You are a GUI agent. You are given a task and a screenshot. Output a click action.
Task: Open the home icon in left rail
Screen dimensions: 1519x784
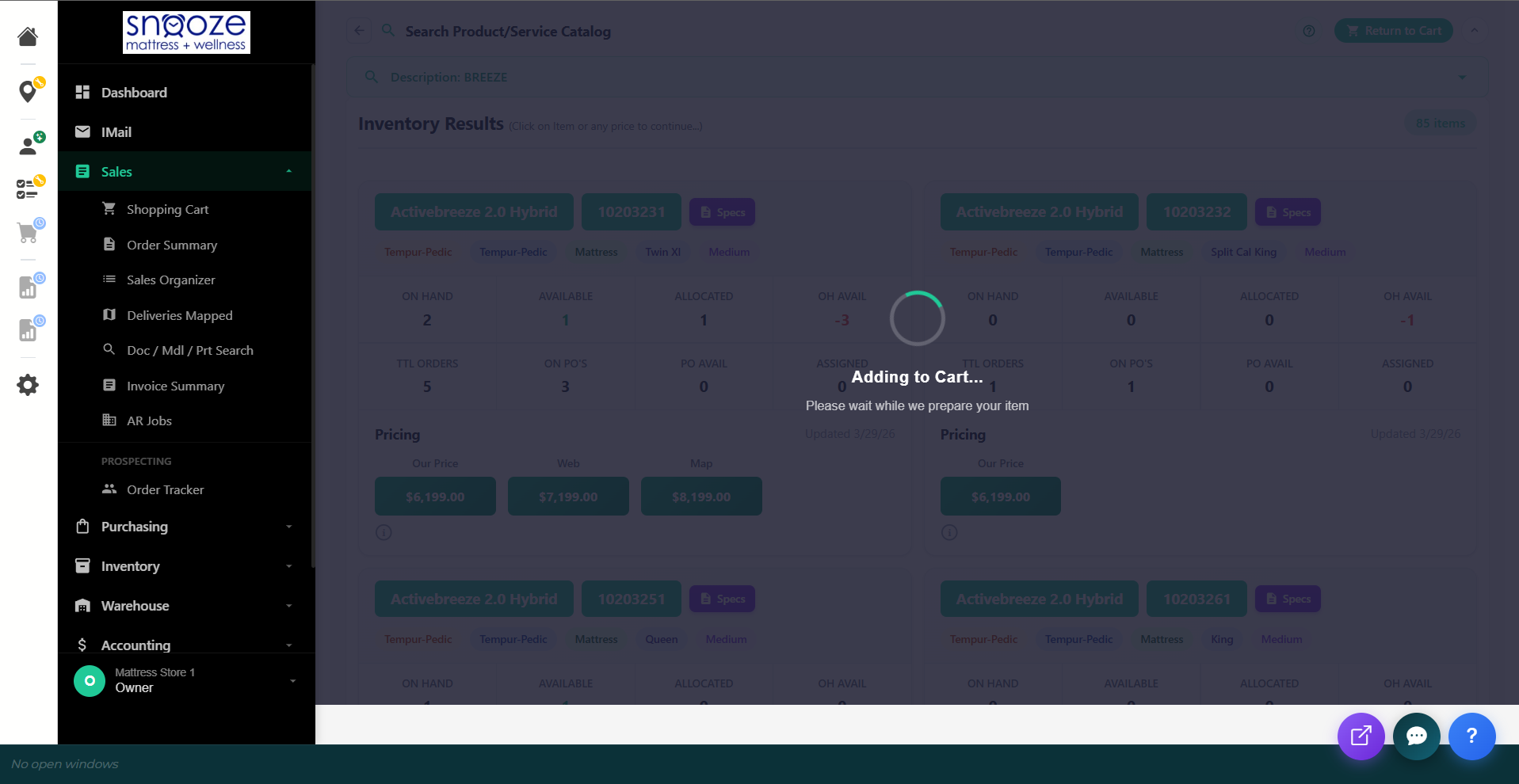pyautogui.click(x=28, y=36)
